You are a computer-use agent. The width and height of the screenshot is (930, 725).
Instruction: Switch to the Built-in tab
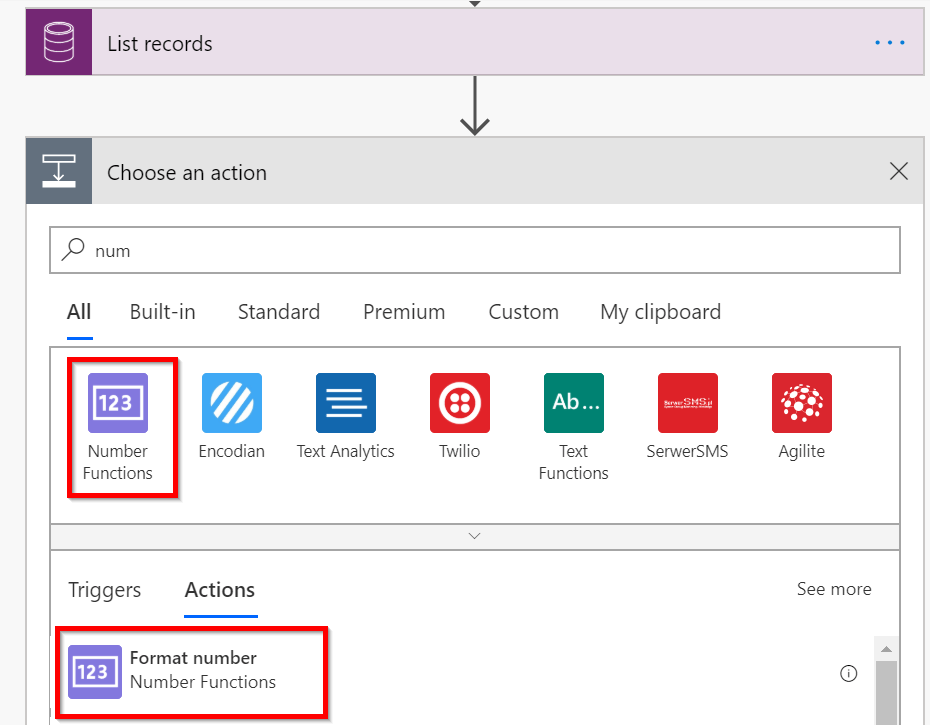tap(162, 312)
